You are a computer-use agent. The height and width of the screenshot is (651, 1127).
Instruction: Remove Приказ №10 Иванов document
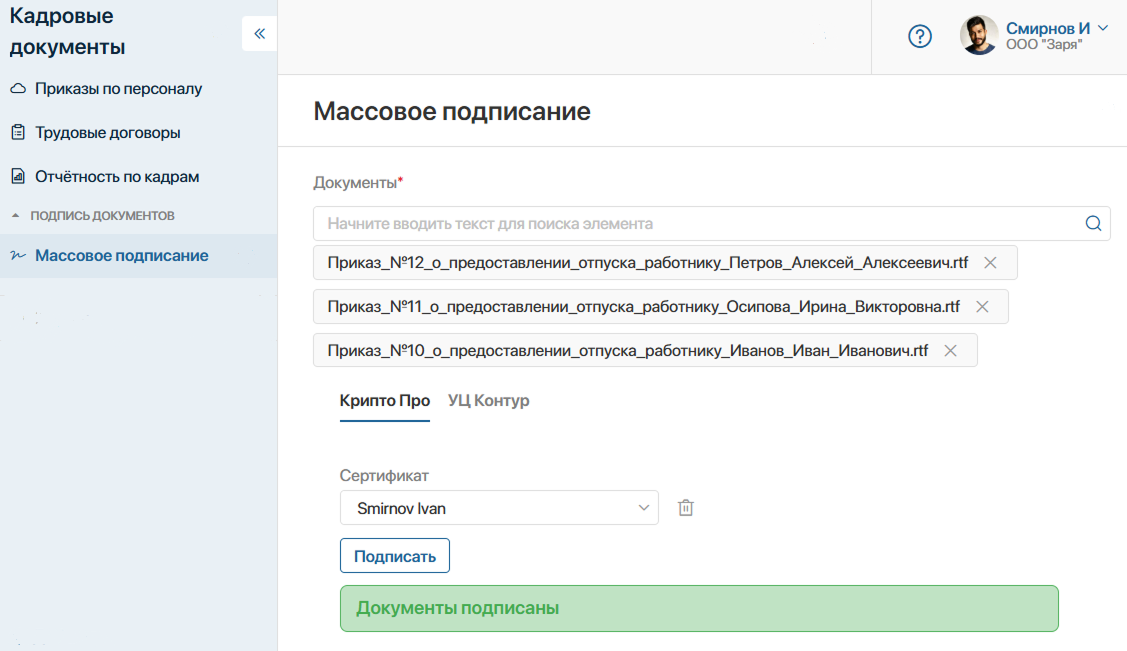tap(950, 351)
